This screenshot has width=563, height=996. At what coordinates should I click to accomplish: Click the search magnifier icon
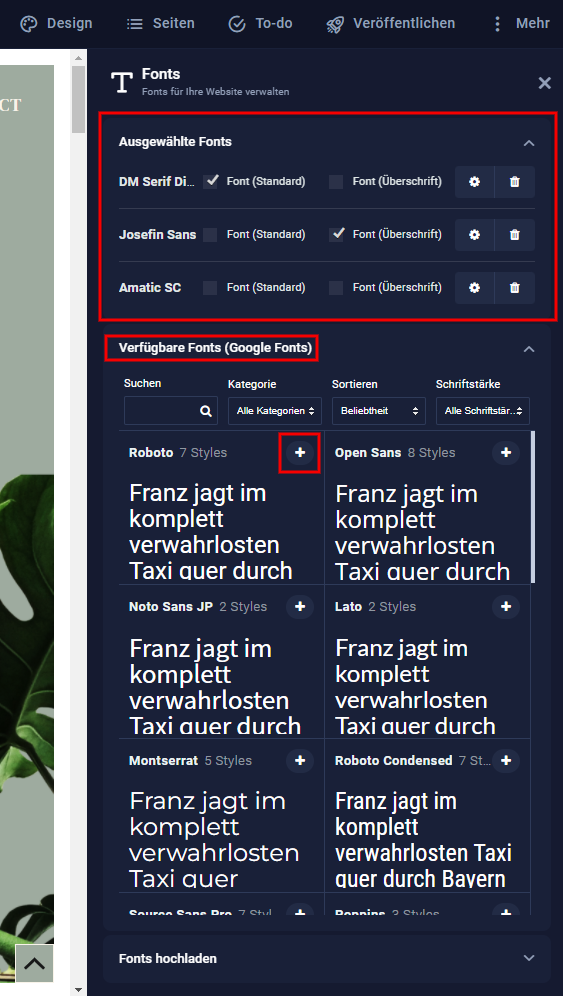205,411
